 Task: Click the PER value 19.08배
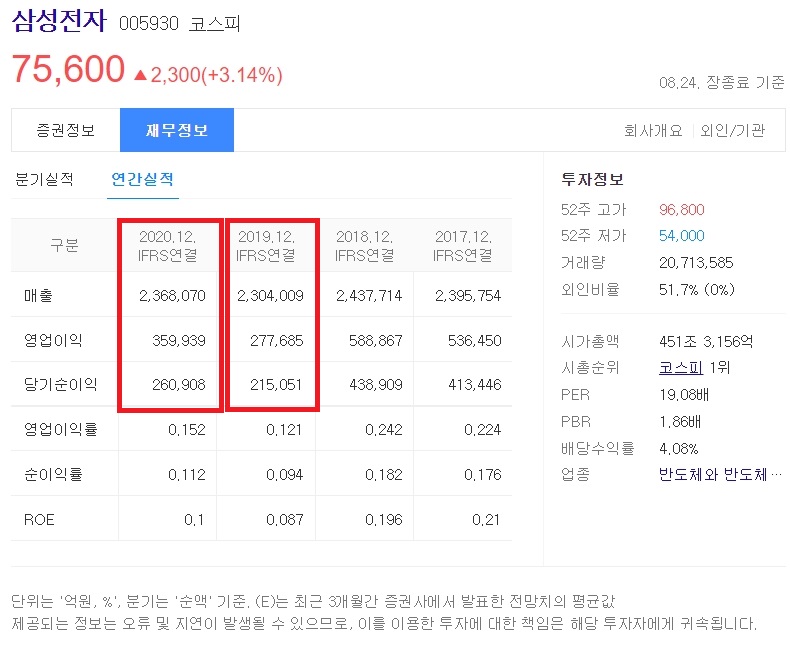pyautogui.click(x=684, y=395)
